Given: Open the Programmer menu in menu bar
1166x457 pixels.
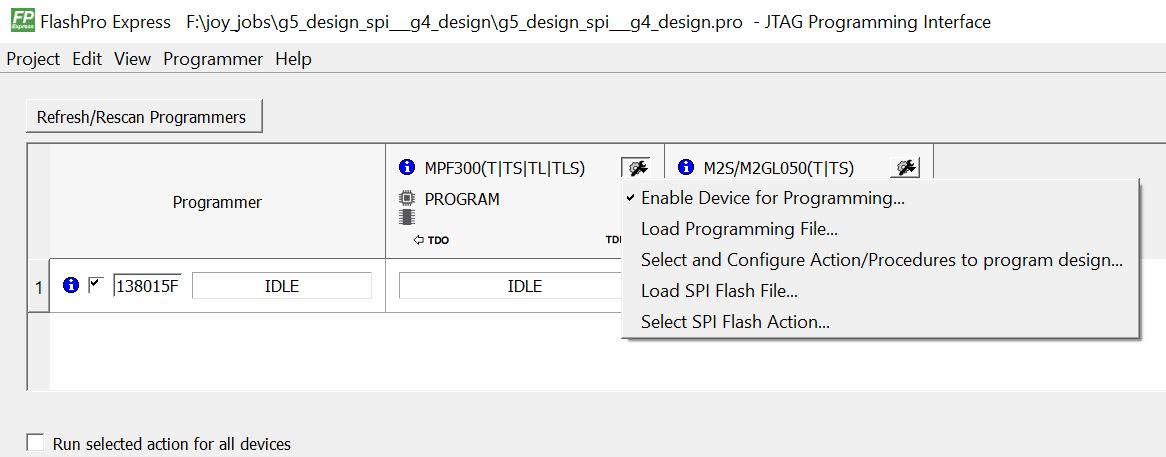Looking at the screenshot, I should (213, 59).
